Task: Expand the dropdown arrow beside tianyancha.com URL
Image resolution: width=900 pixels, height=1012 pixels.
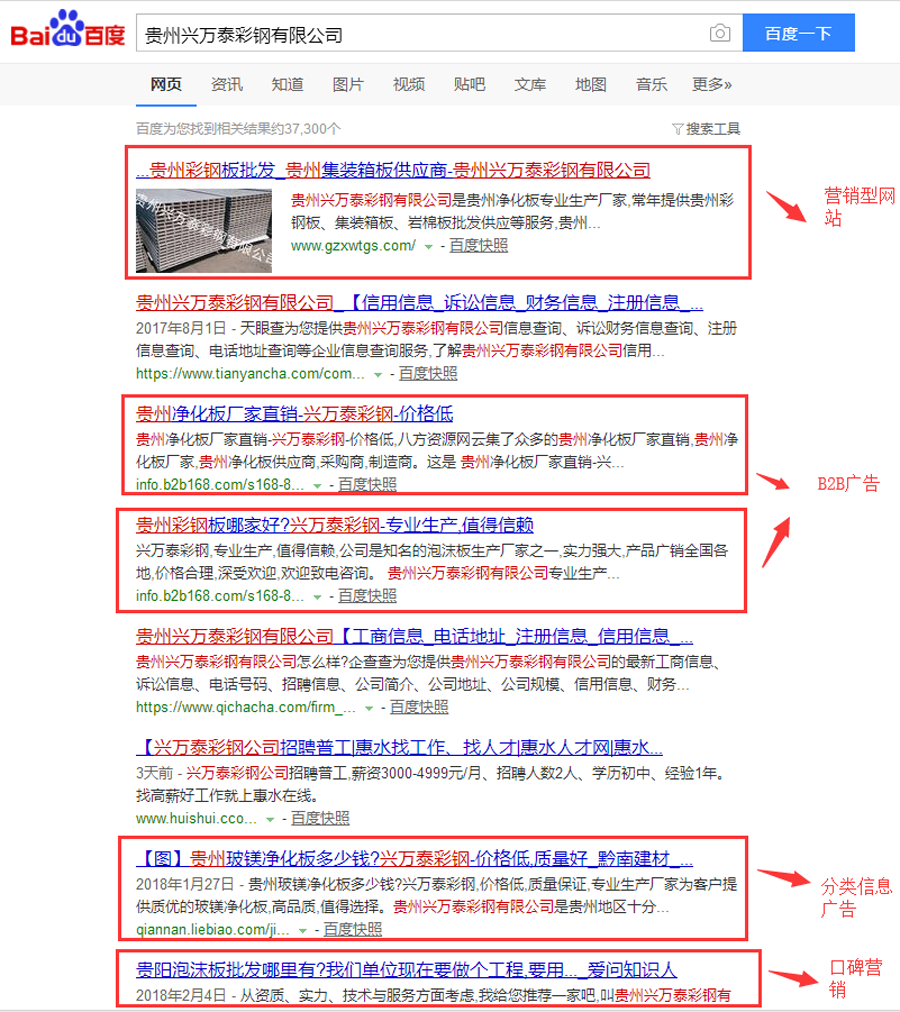Action: coord(378,374)
